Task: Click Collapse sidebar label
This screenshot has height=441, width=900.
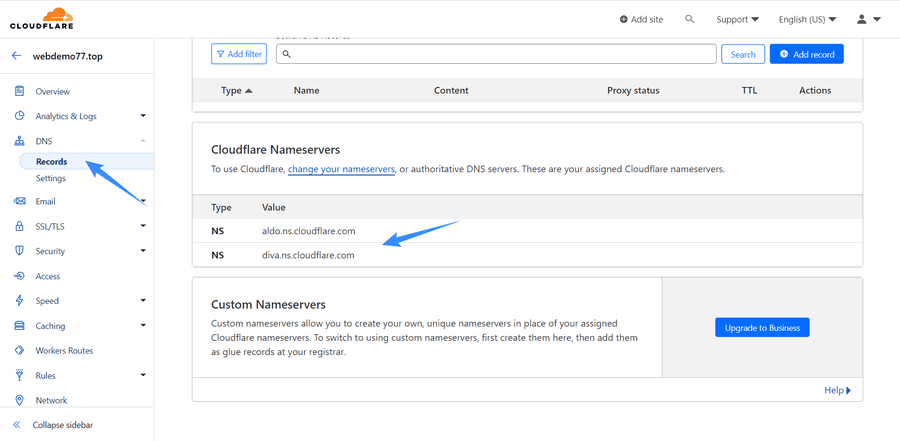Action: [x=63, y=425]
